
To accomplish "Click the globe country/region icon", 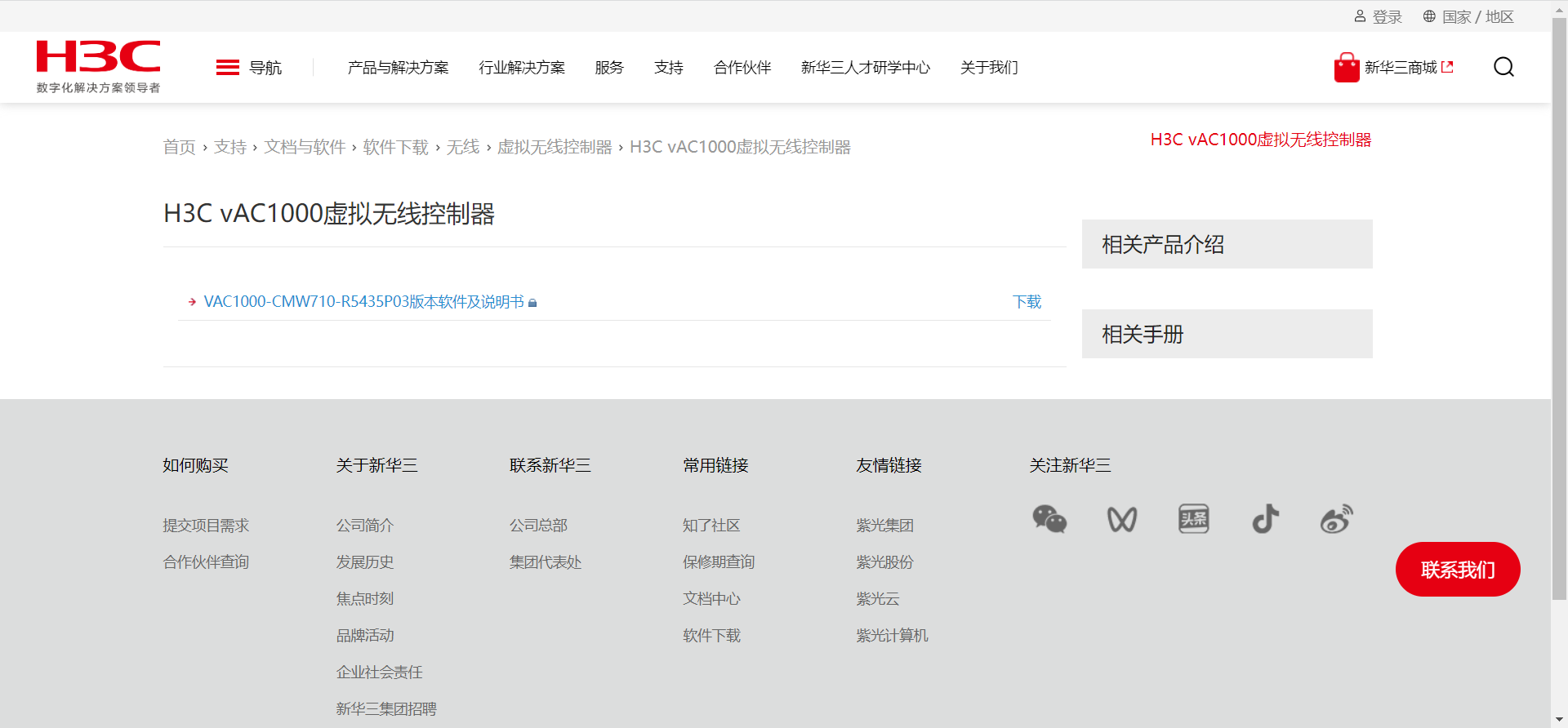I will point(1429,16).
